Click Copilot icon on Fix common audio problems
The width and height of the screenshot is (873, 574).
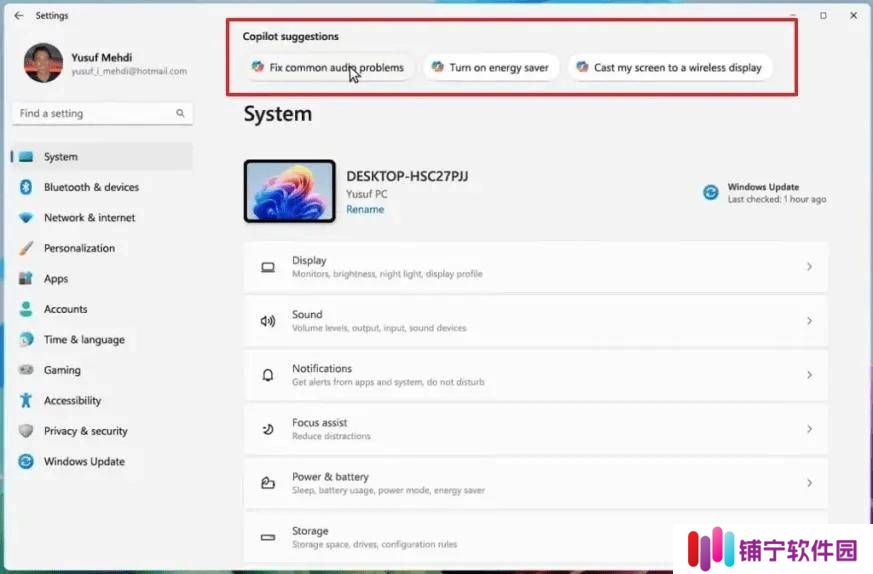click(x=257, y=67)
